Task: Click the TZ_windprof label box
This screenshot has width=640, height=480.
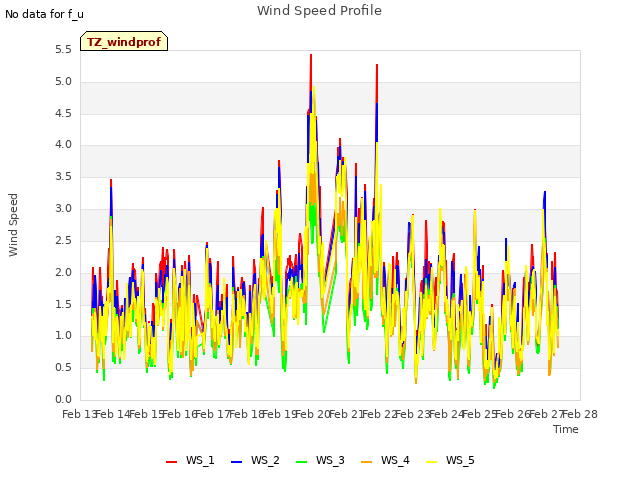Action: pyautogui.click(x=124, y=41)
